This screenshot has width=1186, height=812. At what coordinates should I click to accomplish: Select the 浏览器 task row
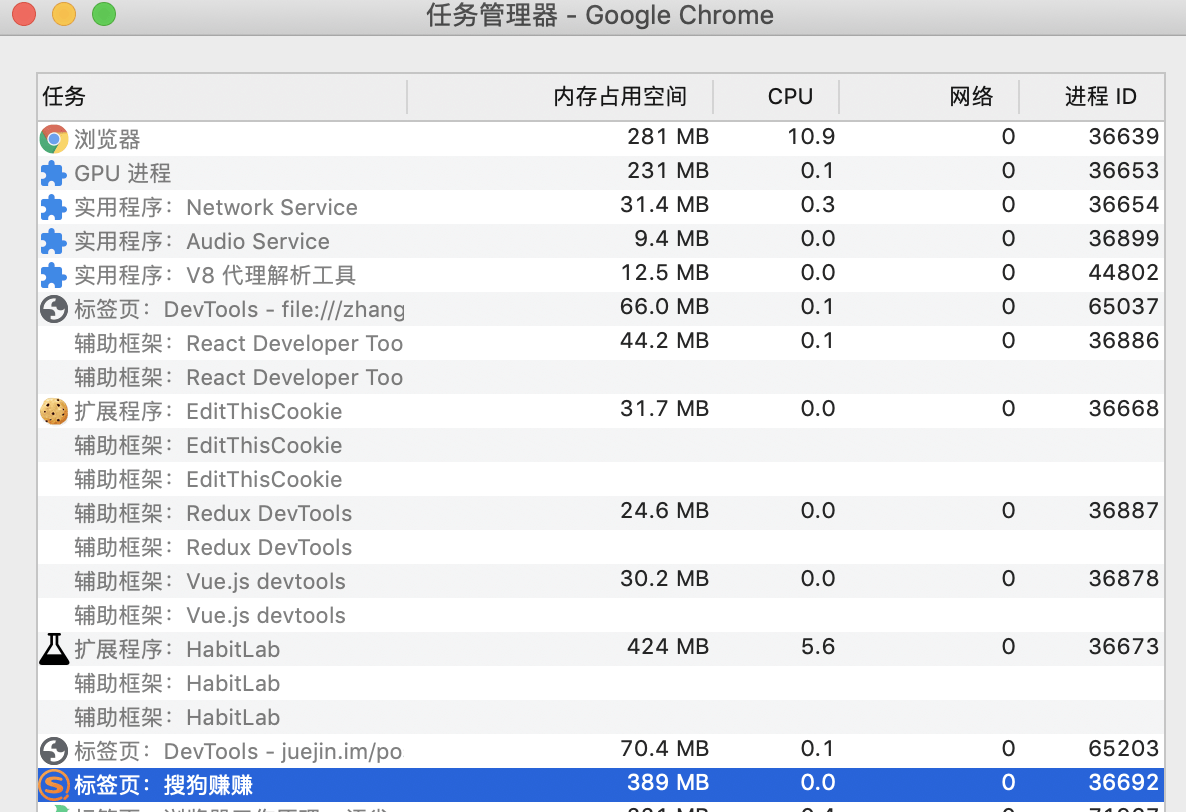(x=601, y=139)
